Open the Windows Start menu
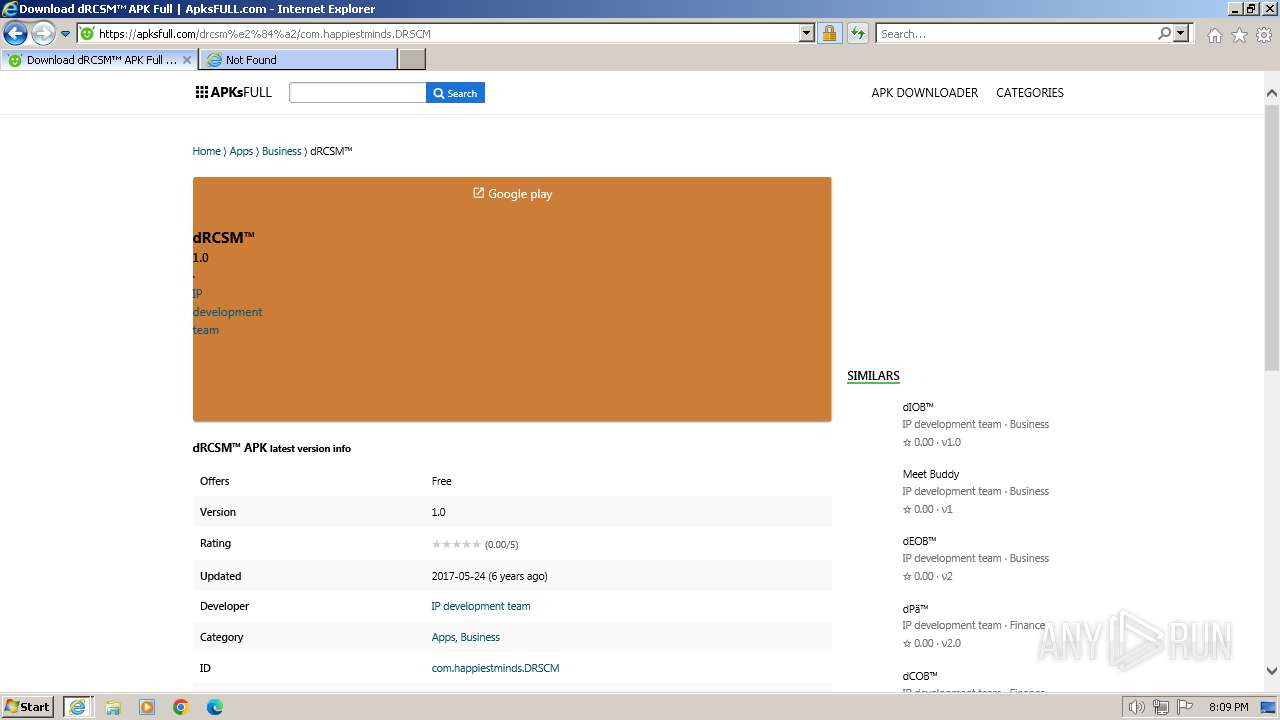Screen dimensions: 1280x720 [27, 707]
